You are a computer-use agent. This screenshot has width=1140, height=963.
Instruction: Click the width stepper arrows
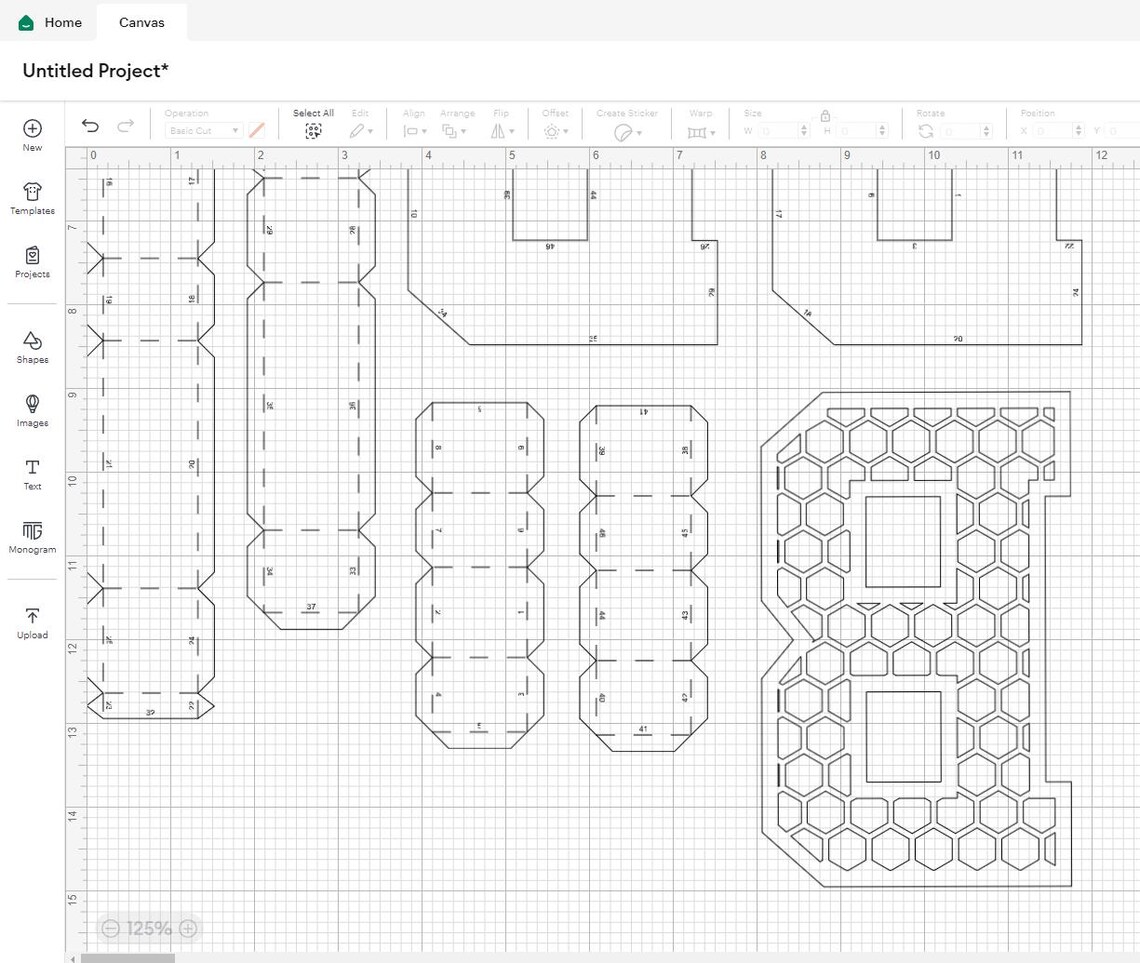(x=804, y=131)
